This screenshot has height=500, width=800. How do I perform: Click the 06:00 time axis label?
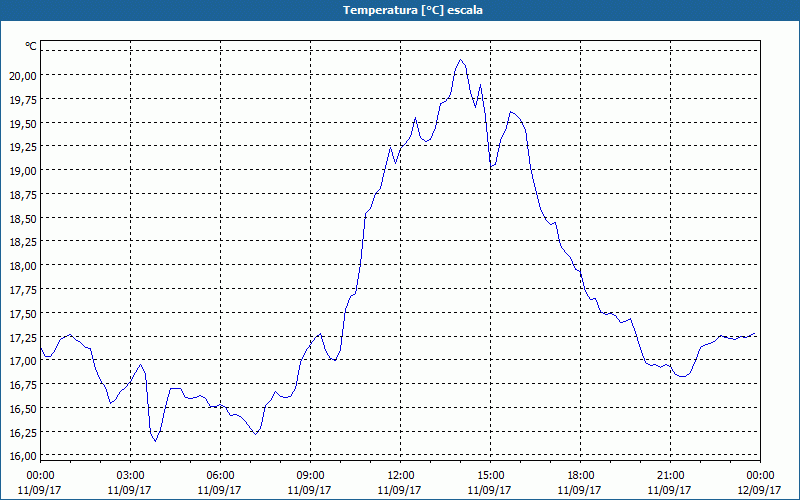click(x=220, y=476)
